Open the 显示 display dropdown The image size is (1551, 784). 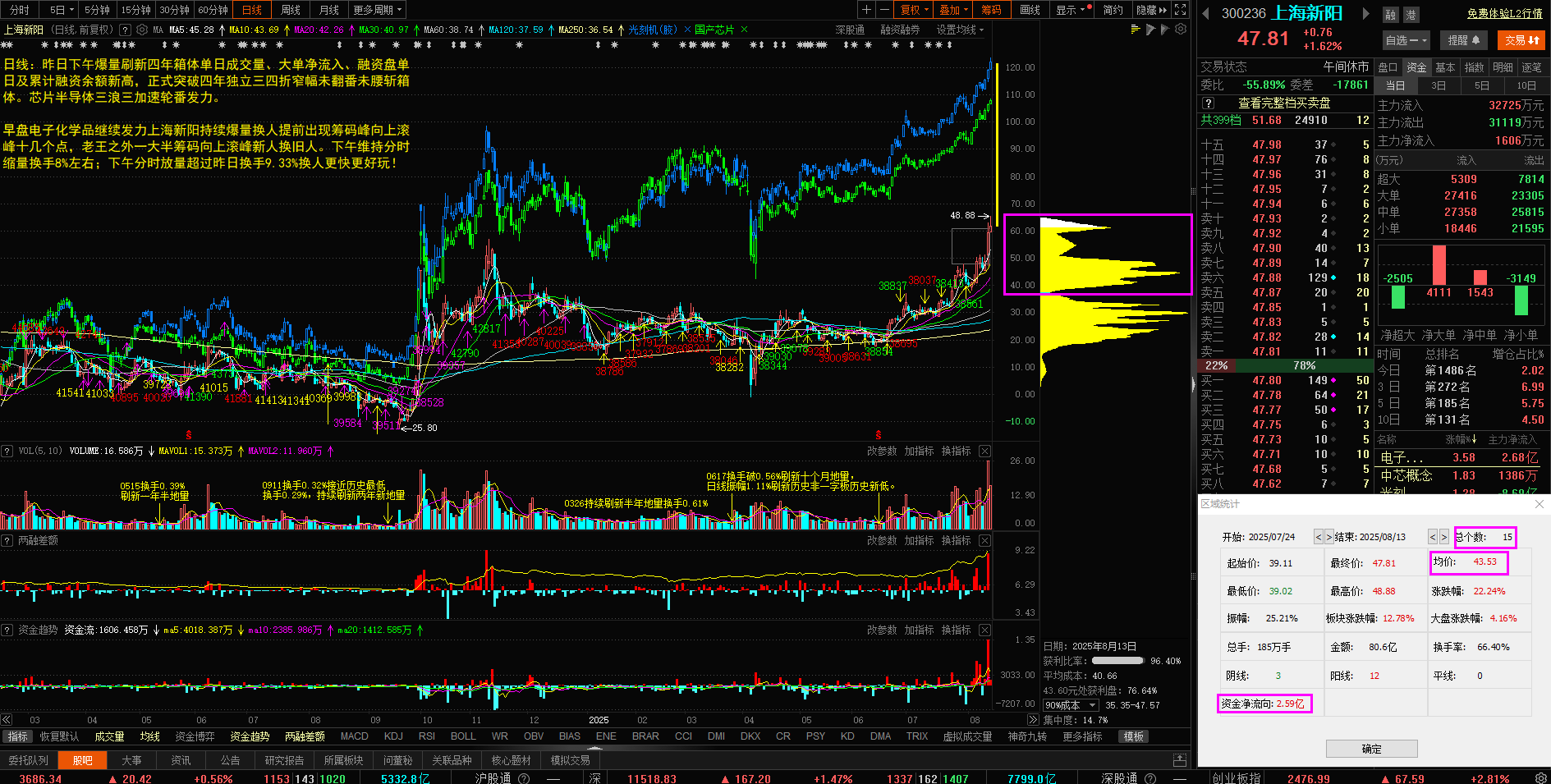tap(1073, 10)
